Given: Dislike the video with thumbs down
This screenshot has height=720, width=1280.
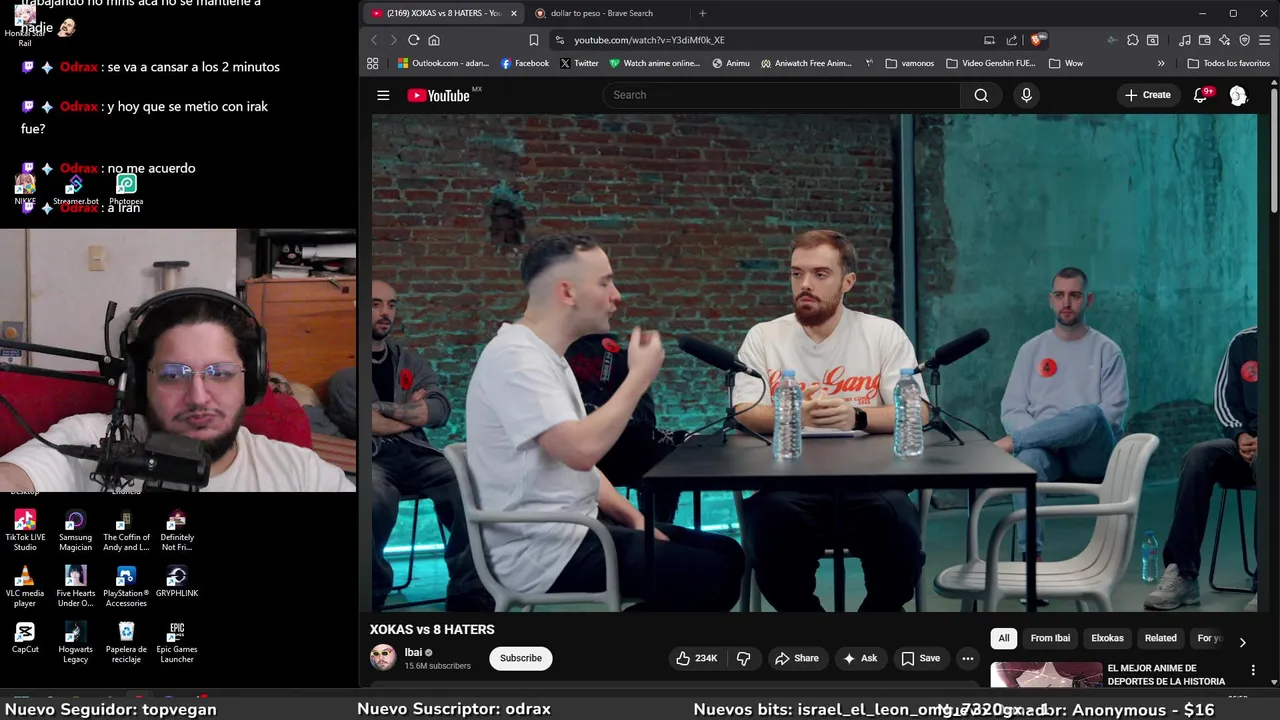Looking at the screenshot, I should coord(743,658).
